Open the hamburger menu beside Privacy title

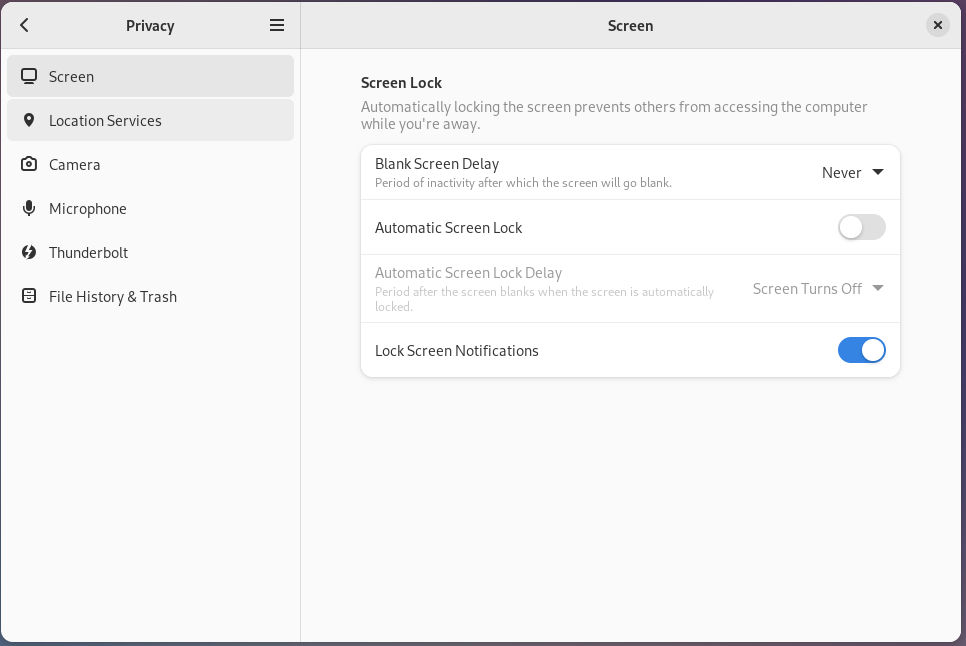click(x=277, y=26)
